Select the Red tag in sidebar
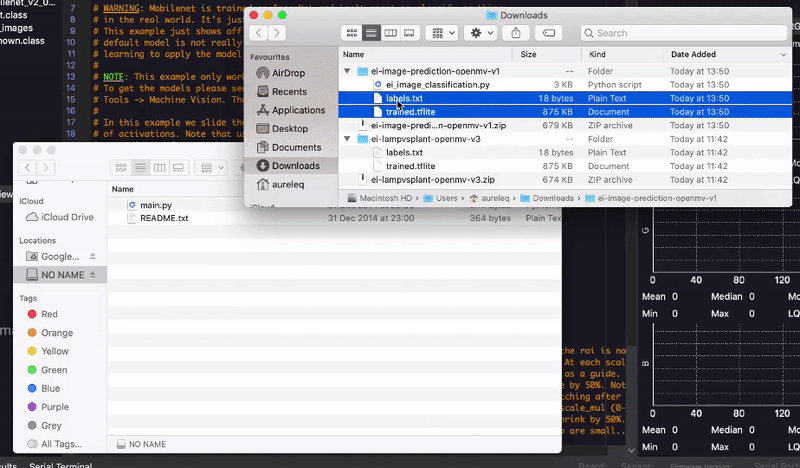The width and height of the screenshot is (800, 468). tap(49, 315)
